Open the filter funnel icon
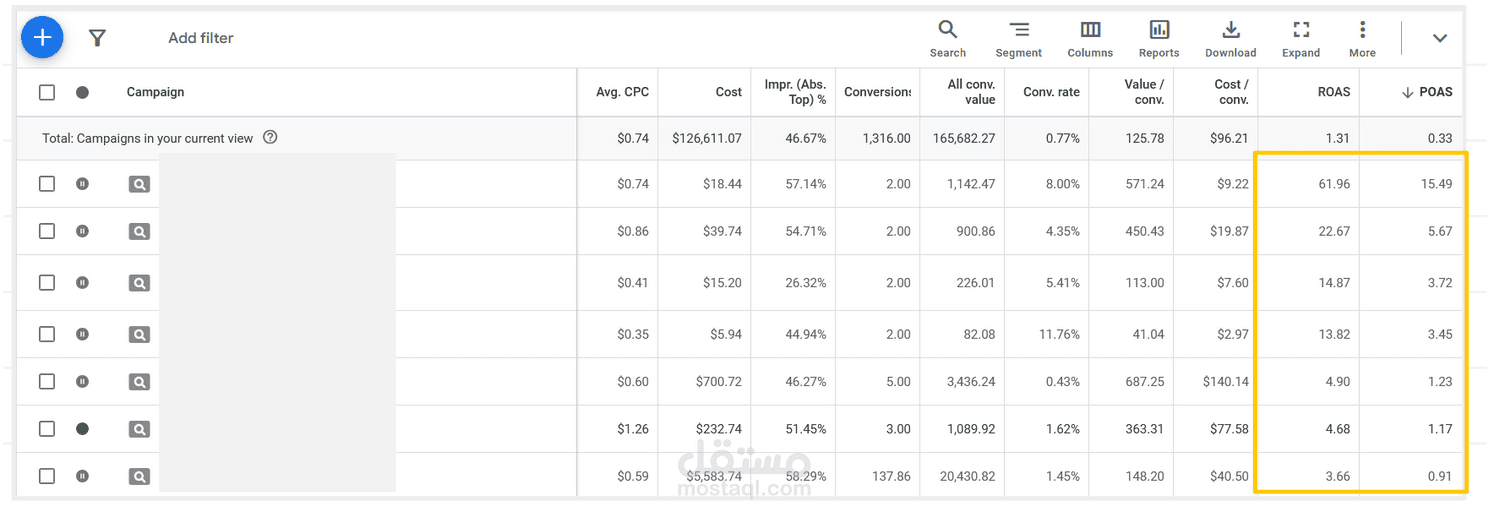This screenshot has height=510, width=1490. click(97, 38)
